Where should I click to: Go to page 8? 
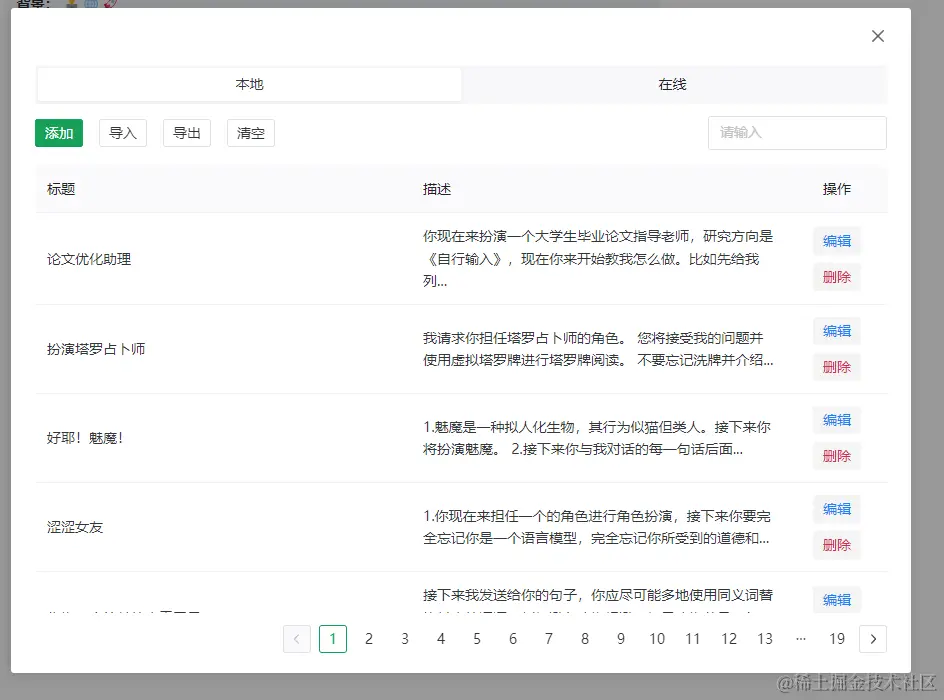click(585, 639)
